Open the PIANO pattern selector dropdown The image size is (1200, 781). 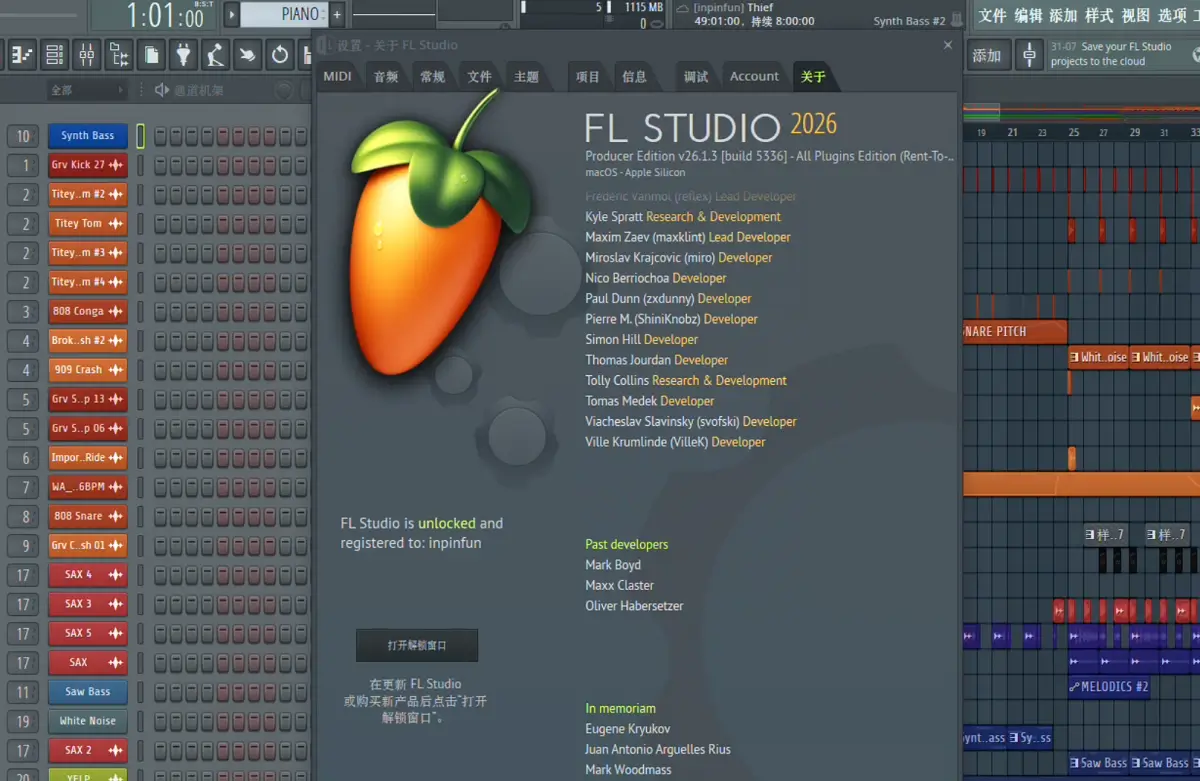[284, 14]
